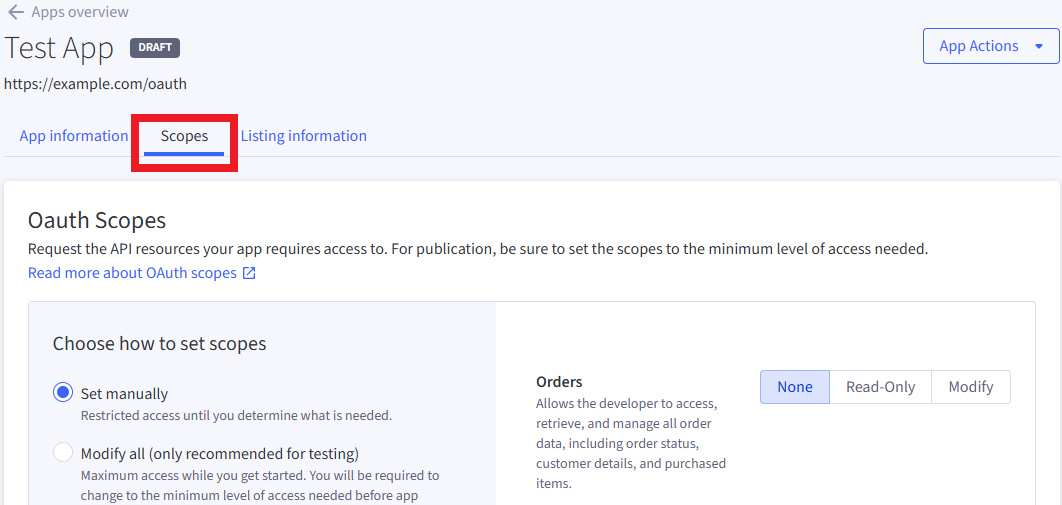Click the Choose how to set scopes heading
Viewport: 1062px width, 505px height.
159,344
